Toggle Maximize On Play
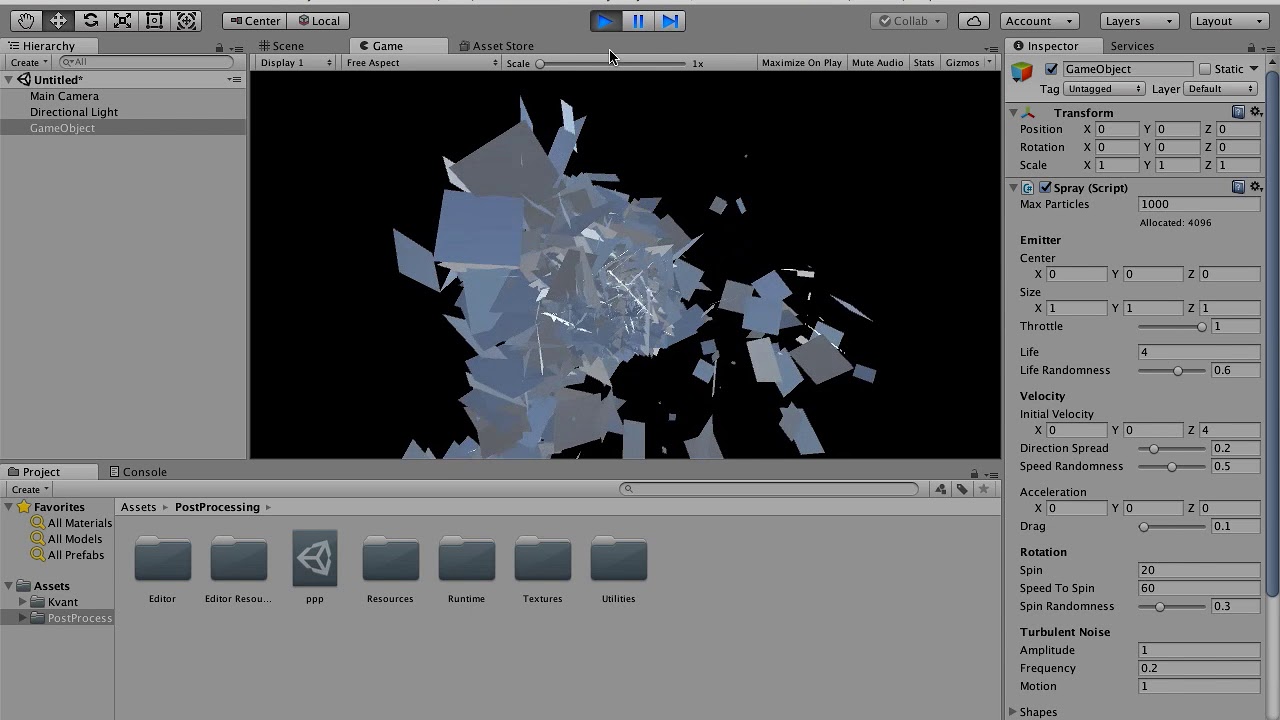The width and height of the screenshot is (1280, 720). coord(801,63)
